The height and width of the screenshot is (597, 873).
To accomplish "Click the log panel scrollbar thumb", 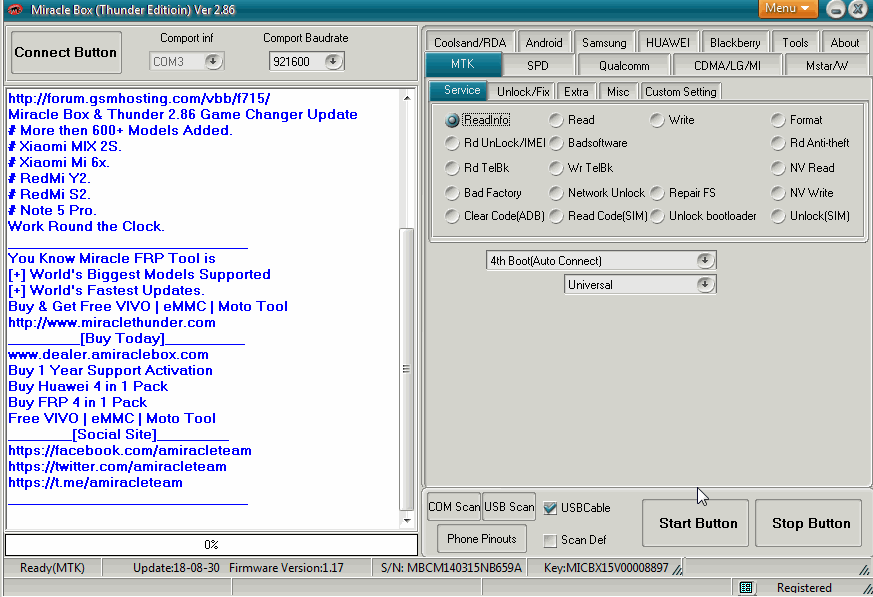I will tap(406, 369).
